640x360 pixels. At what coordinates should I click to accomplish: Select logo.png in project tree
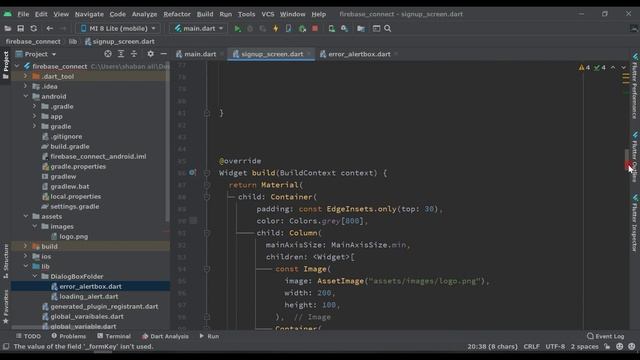(73, 236)
